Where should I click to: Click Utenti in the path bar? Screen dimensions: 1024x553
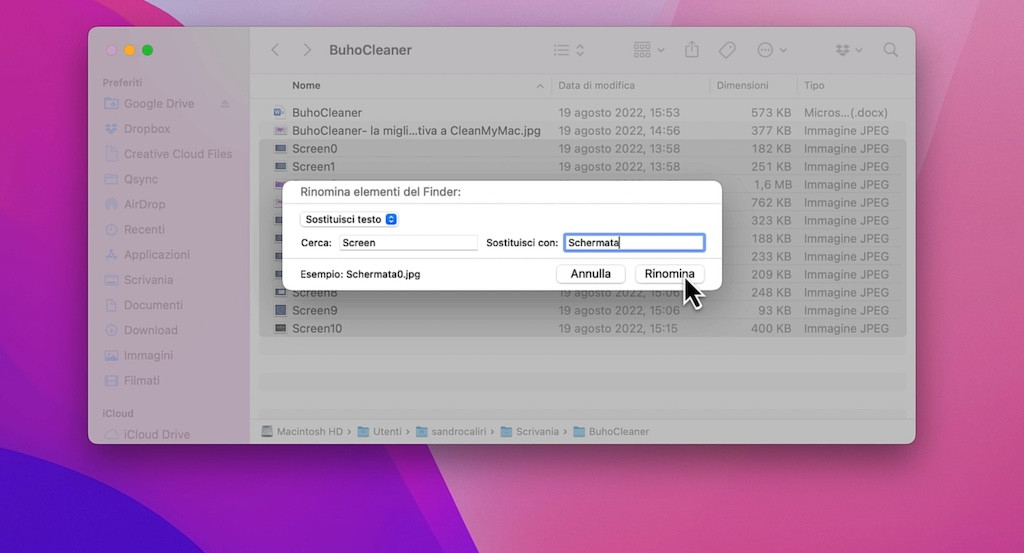click(x=380, y=432)
